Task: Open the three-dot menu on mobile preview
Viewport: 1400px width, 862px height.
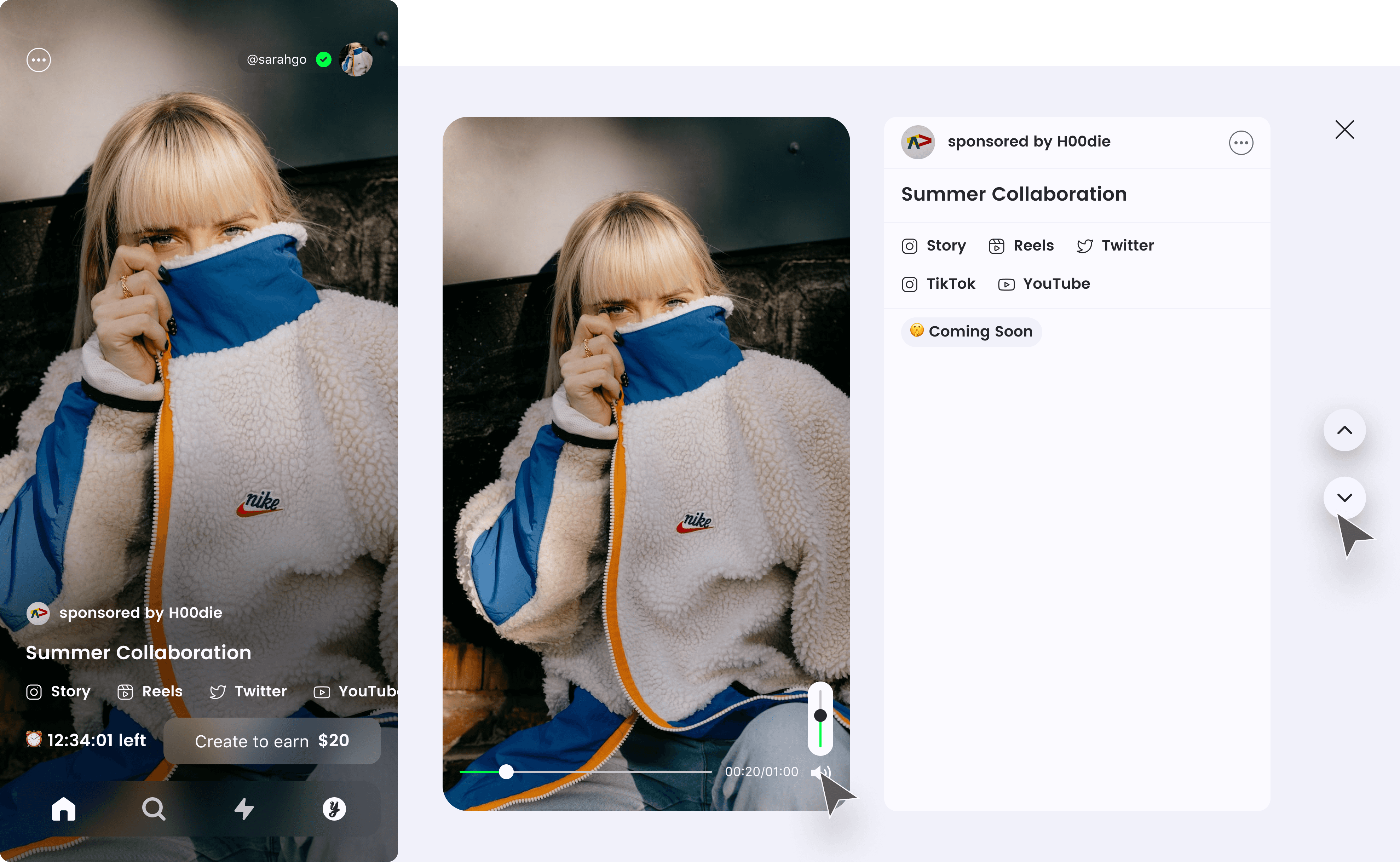Action: [39, 60]
